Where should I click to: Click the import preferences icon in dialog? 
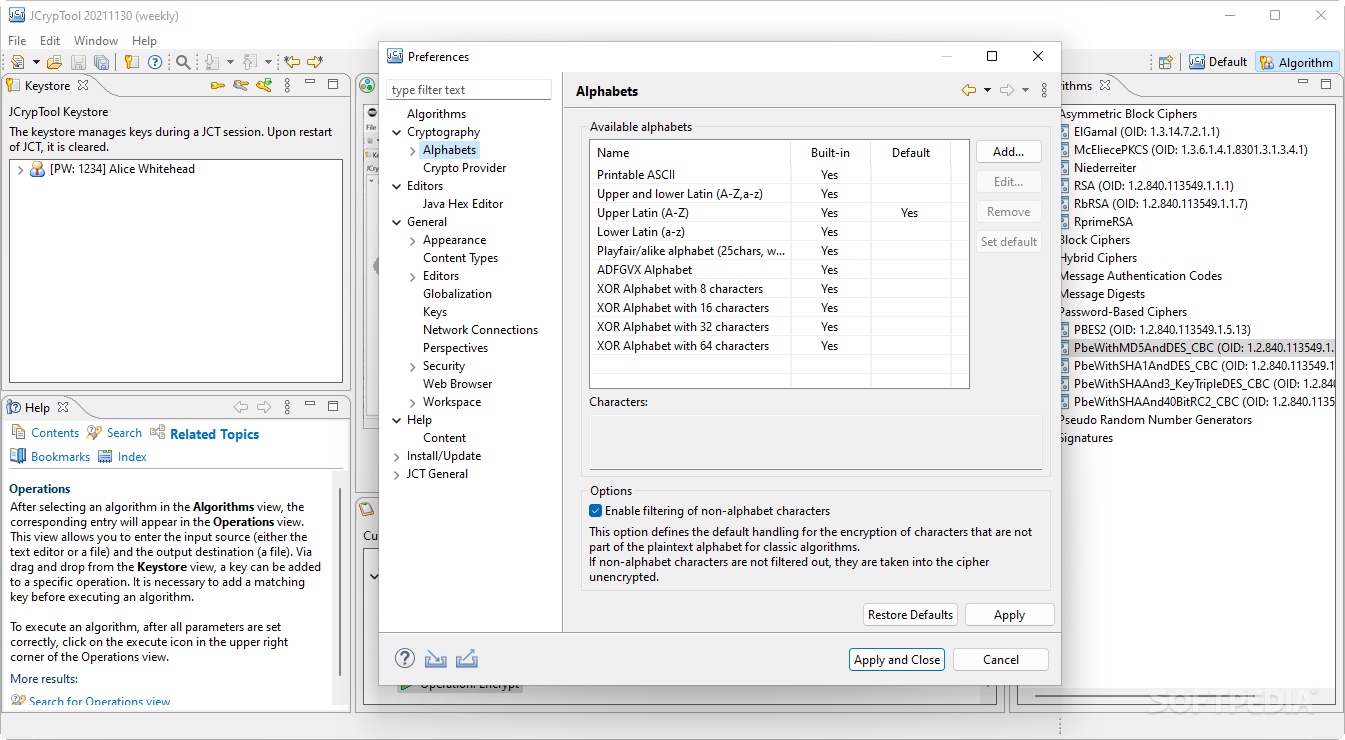435,659
